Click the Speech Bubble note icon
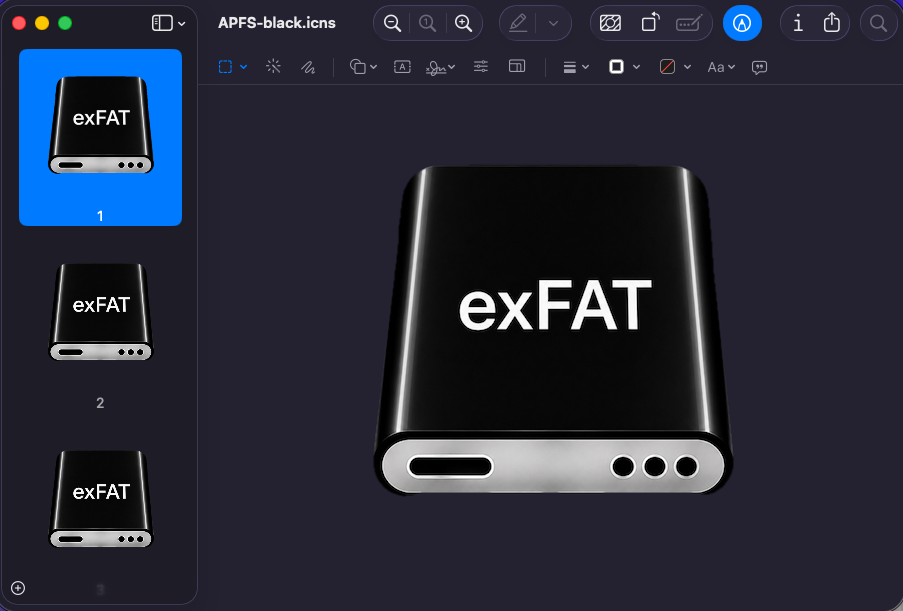This screenshot has width=903, height=611. click(759, 68)
